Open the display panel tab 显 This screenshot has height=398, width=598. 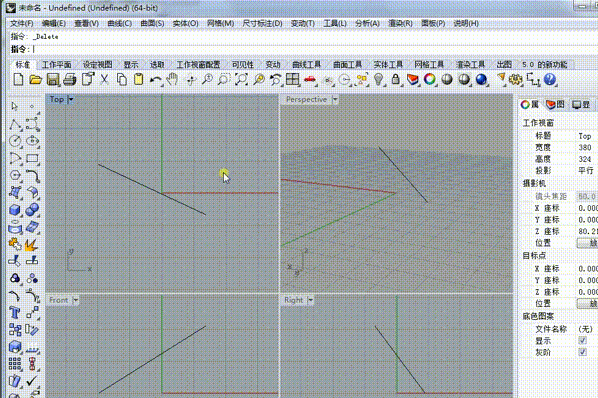point(582,104)
